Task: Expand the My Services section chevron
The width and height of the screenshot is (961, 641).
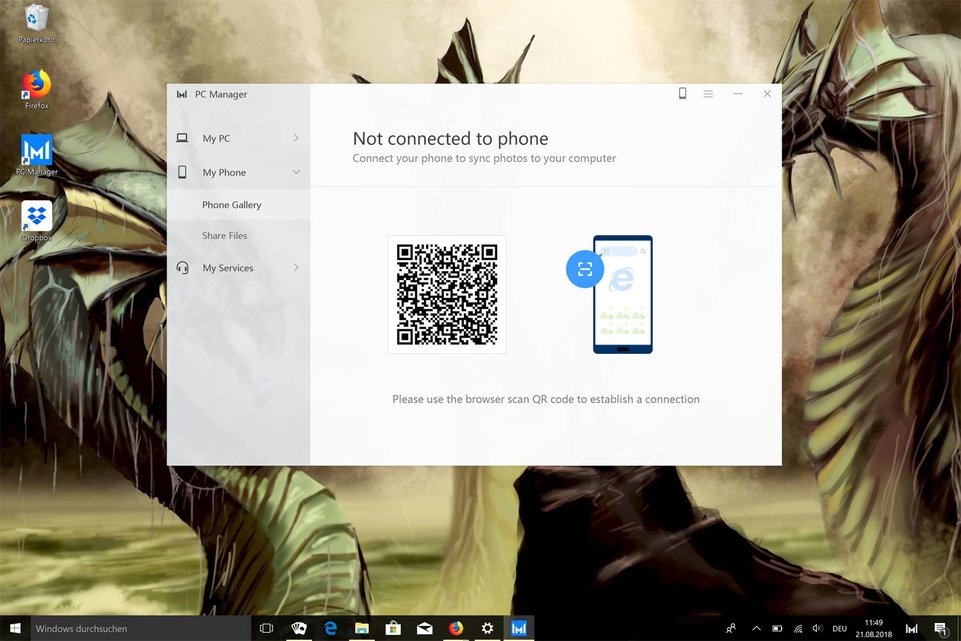Action: (297, 267)
